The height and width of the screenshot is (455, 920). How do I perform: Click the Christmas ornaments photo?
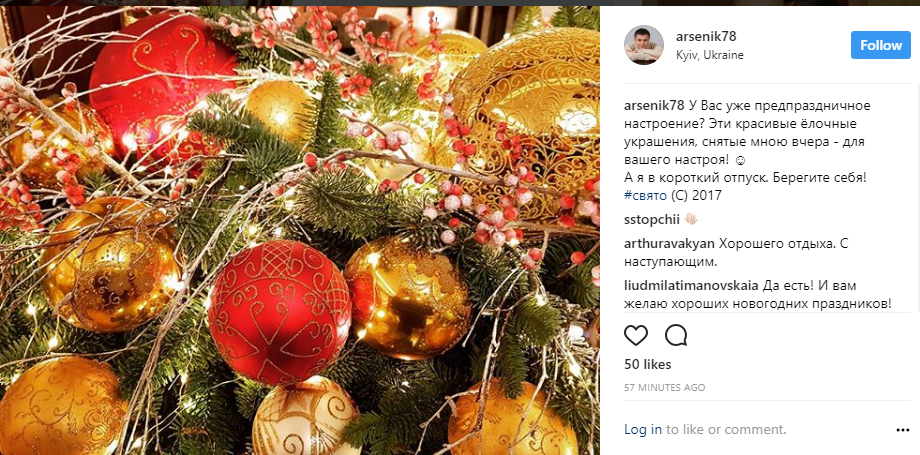point(300,230)
